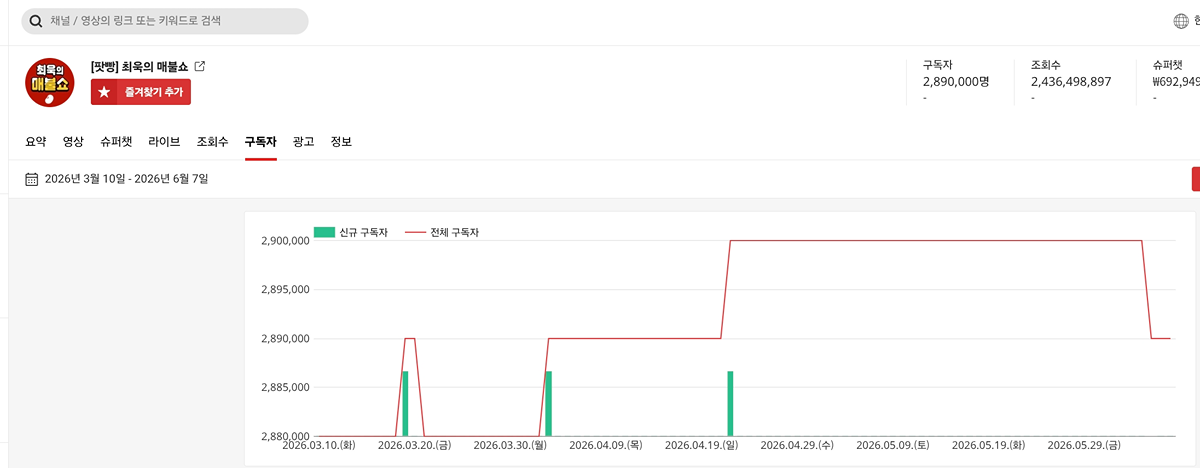Click the green bar near 2026.03.30
Screen dimensions: 1200x468
tap(549, 403)
